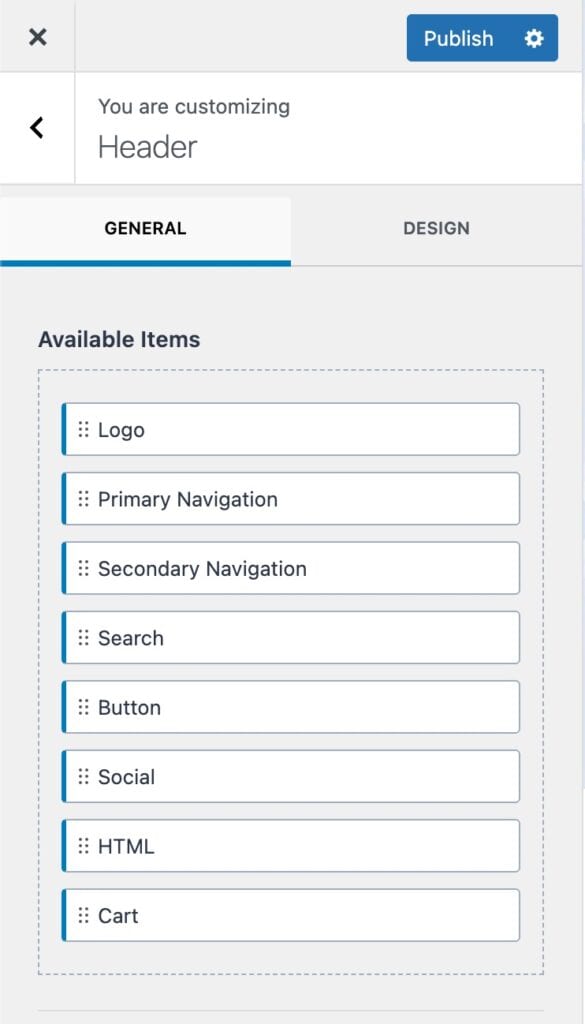The width and height of the screenshot is (585, 1024).
Task: Click the drag handle on the Social item
Action: pos(85,776)
